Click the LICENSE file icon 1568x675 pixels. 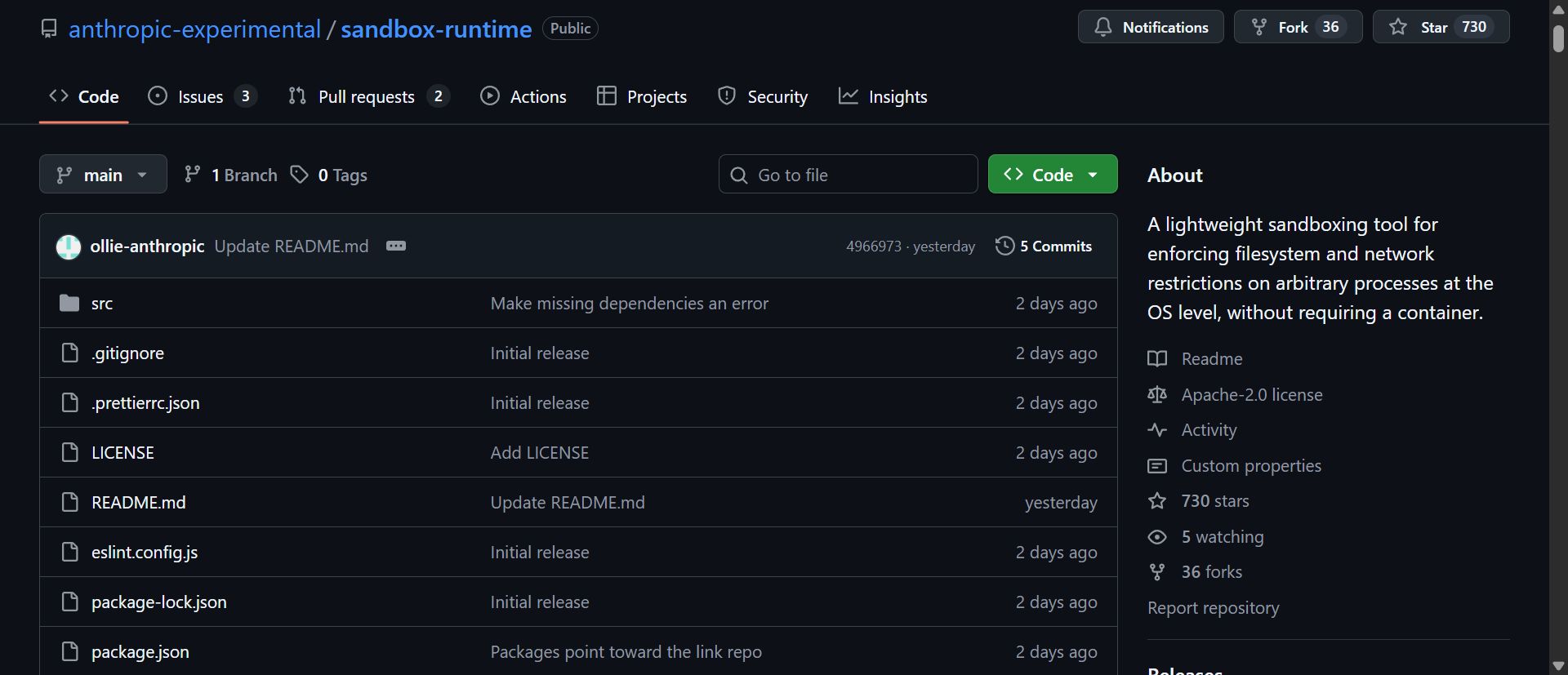pos(70,453)
